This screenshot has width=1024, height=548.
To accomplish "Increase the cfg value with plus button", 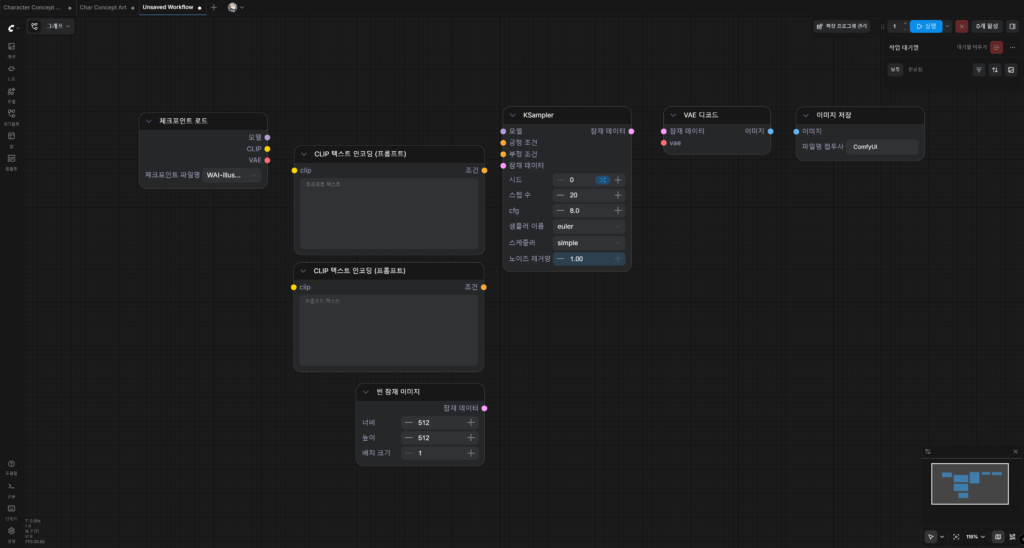I will coord(618,210).
